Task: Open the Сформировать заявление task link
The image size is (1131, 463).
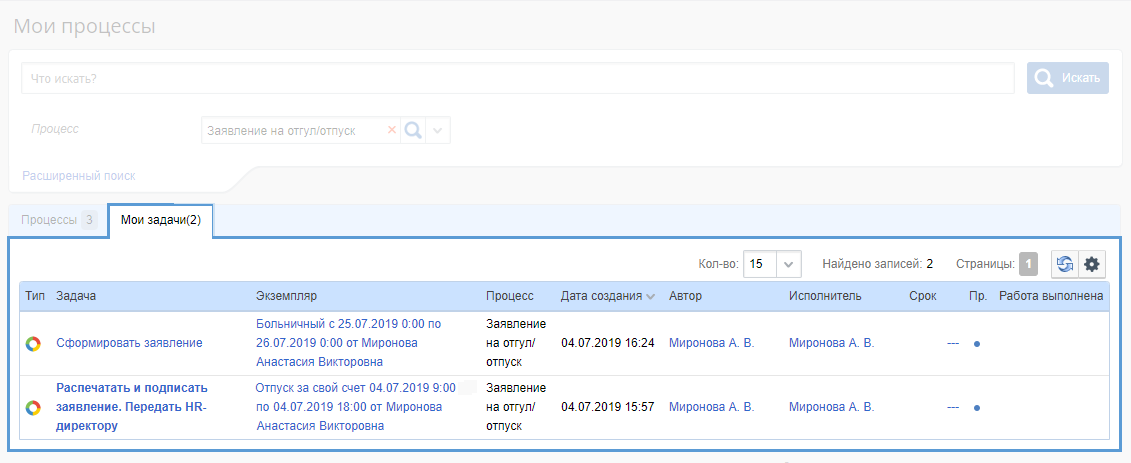Action: click(x=129, y=343)
